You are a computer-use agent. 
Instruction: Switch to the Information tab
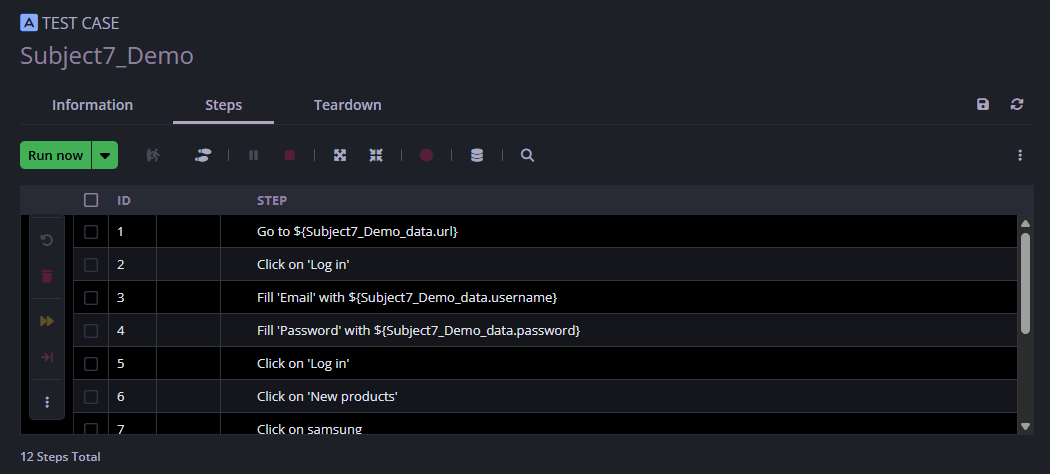(92, 105)
